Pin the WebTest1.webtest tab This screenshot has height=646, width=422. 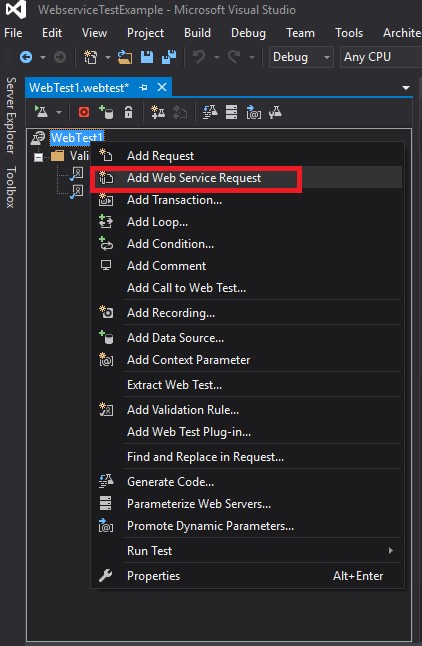point(143,87)
